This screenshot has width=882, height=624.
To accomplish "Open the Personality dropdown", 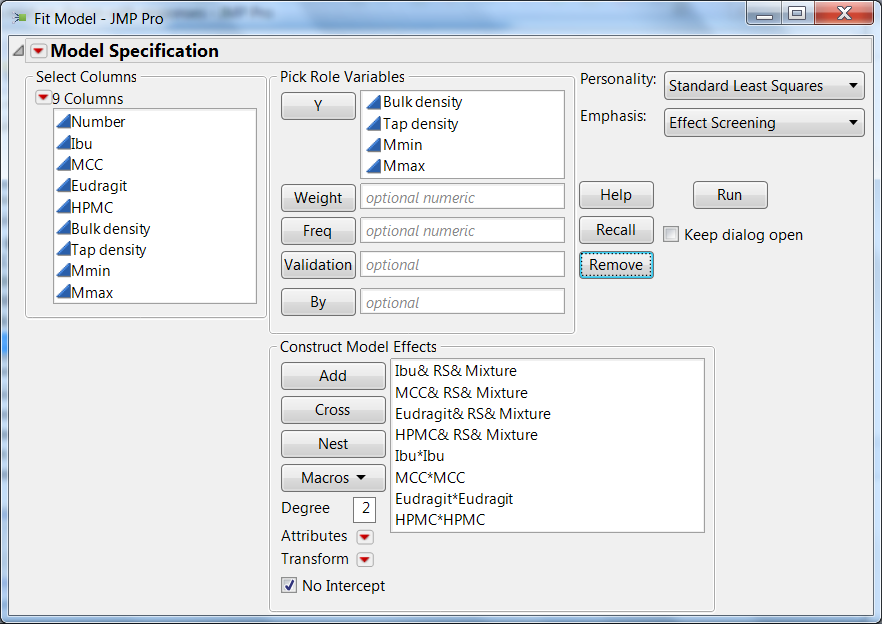I will point(764,86).
